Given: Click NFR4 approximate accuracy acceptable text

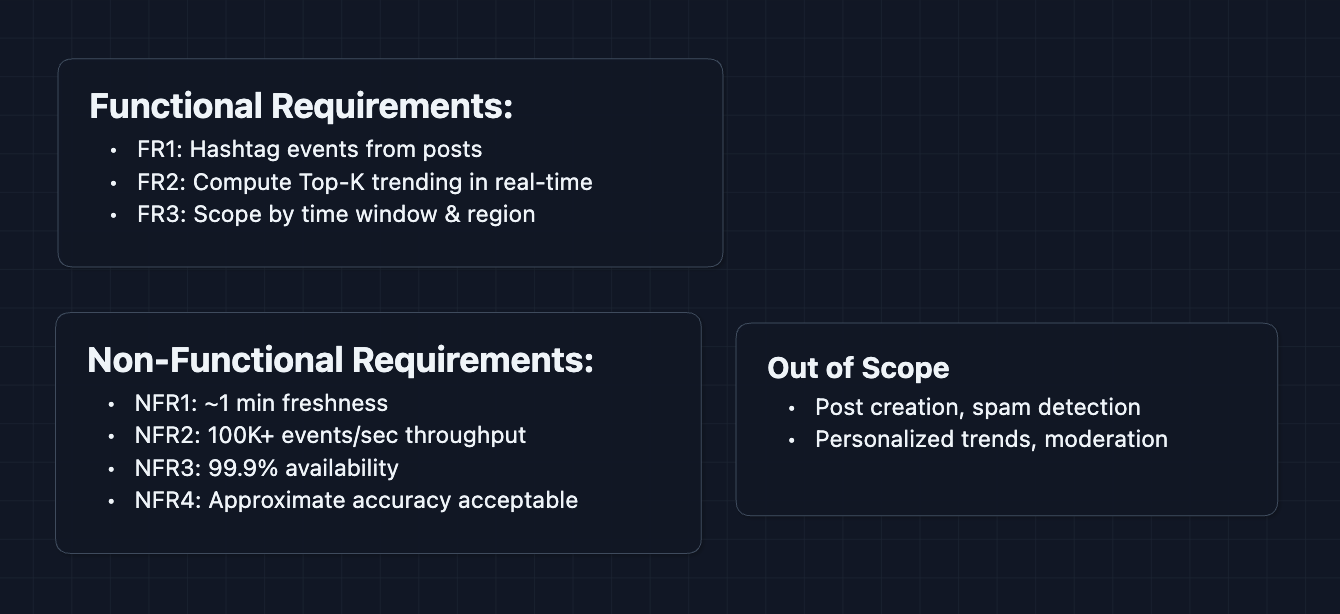Looking at the screenshot, I should pyautogui.click(x=356, y=500).
